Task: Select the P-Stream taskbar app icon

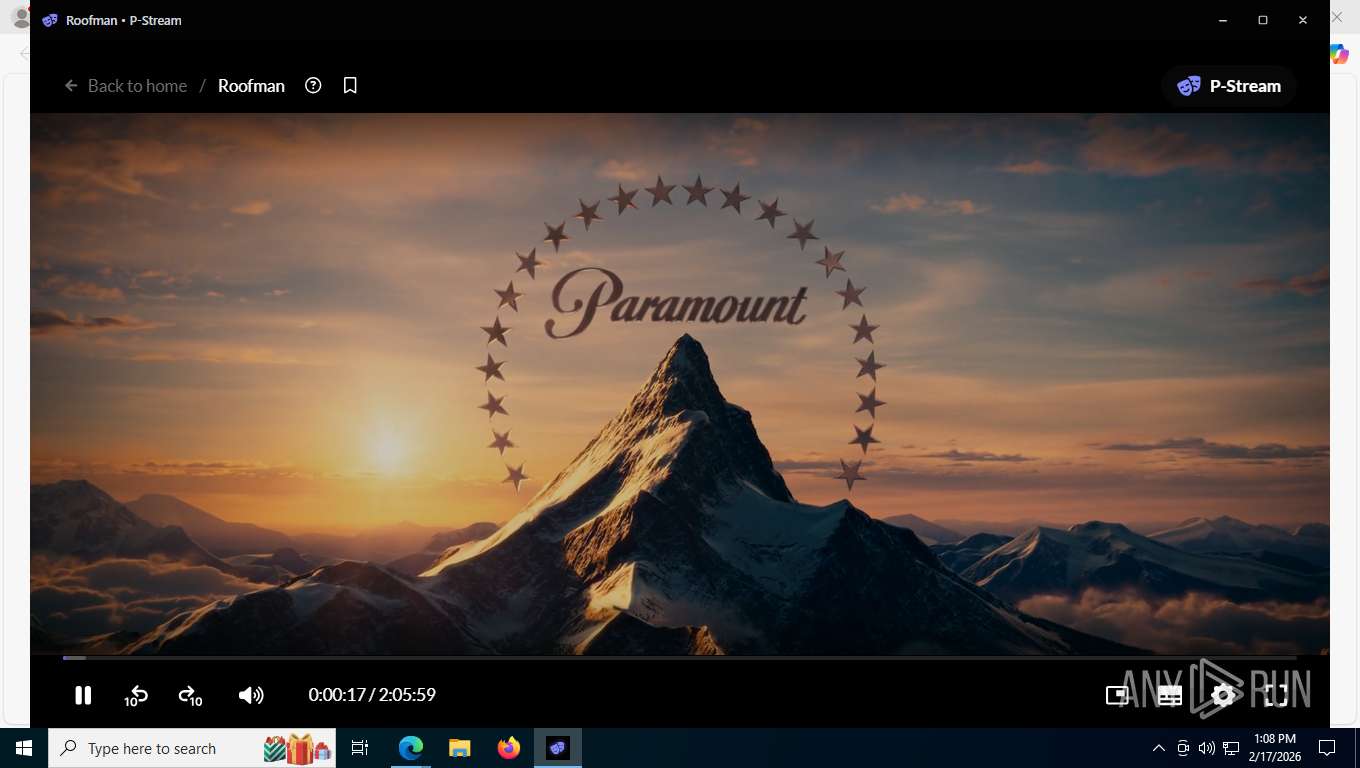Action: tap(558, 748)
